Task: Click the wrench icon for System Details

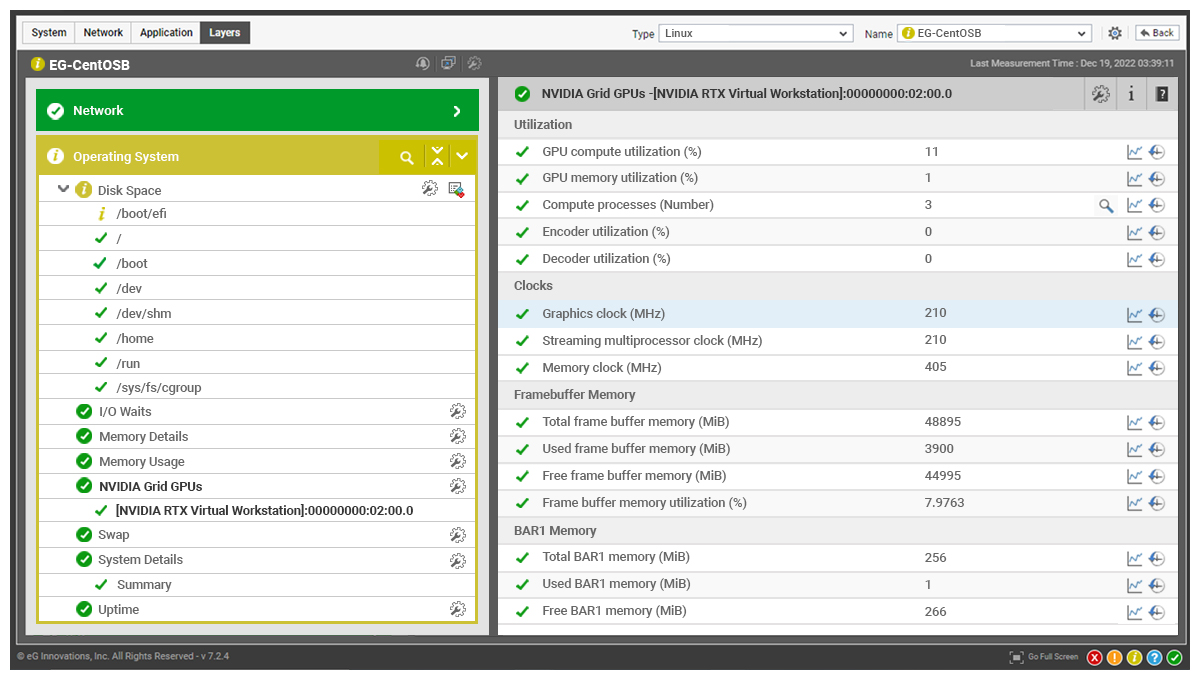Action: coord(457,560)
